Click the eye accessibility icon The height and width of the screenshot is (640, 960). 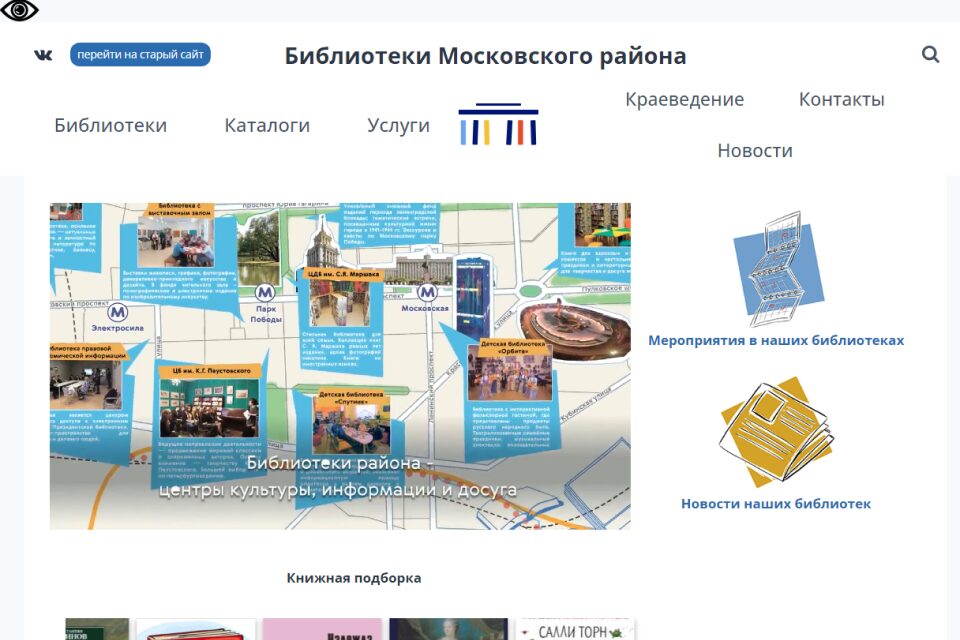coord(20,11)
